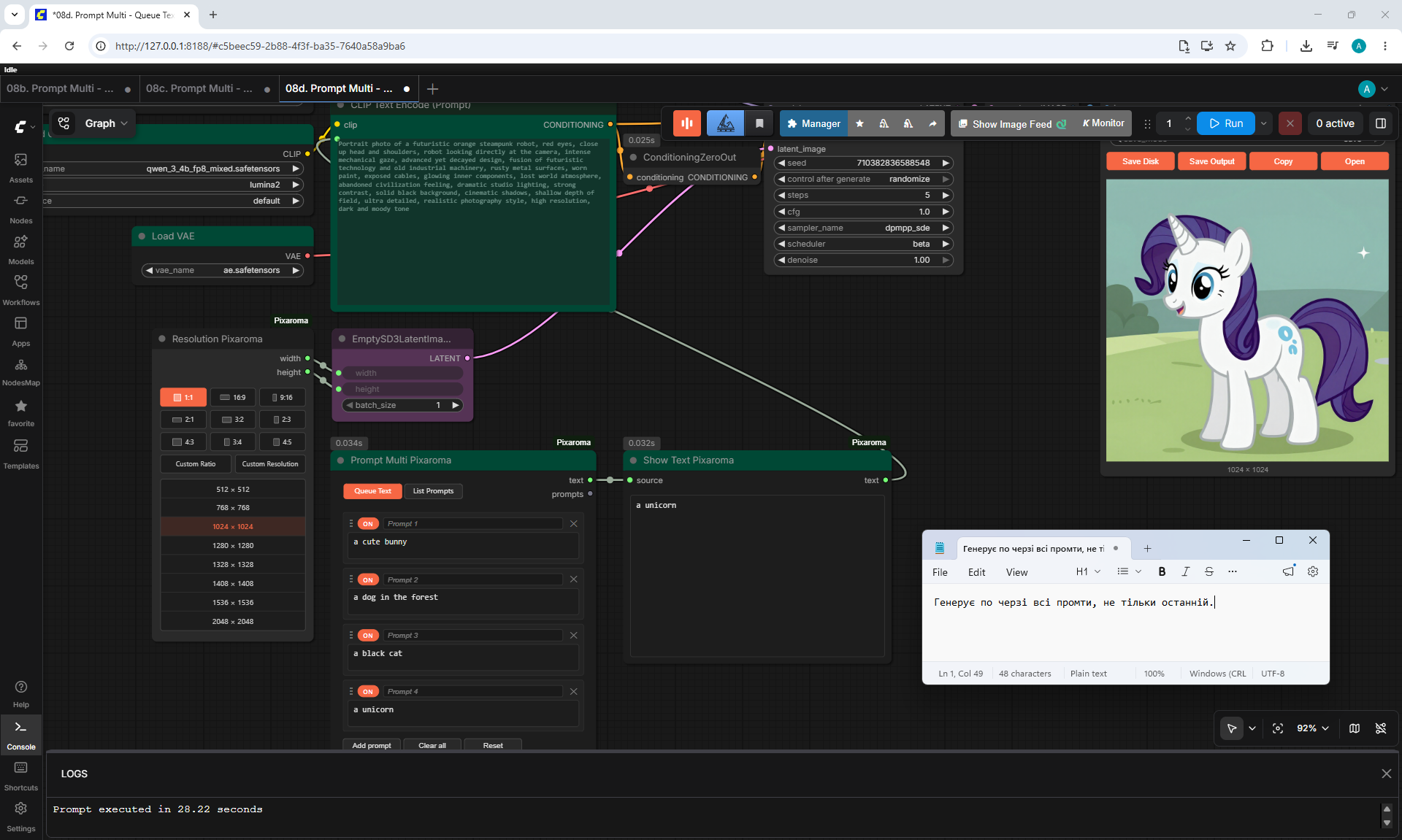Open the scheduler beta selector
1402x840 pixels.
[863, 244]
